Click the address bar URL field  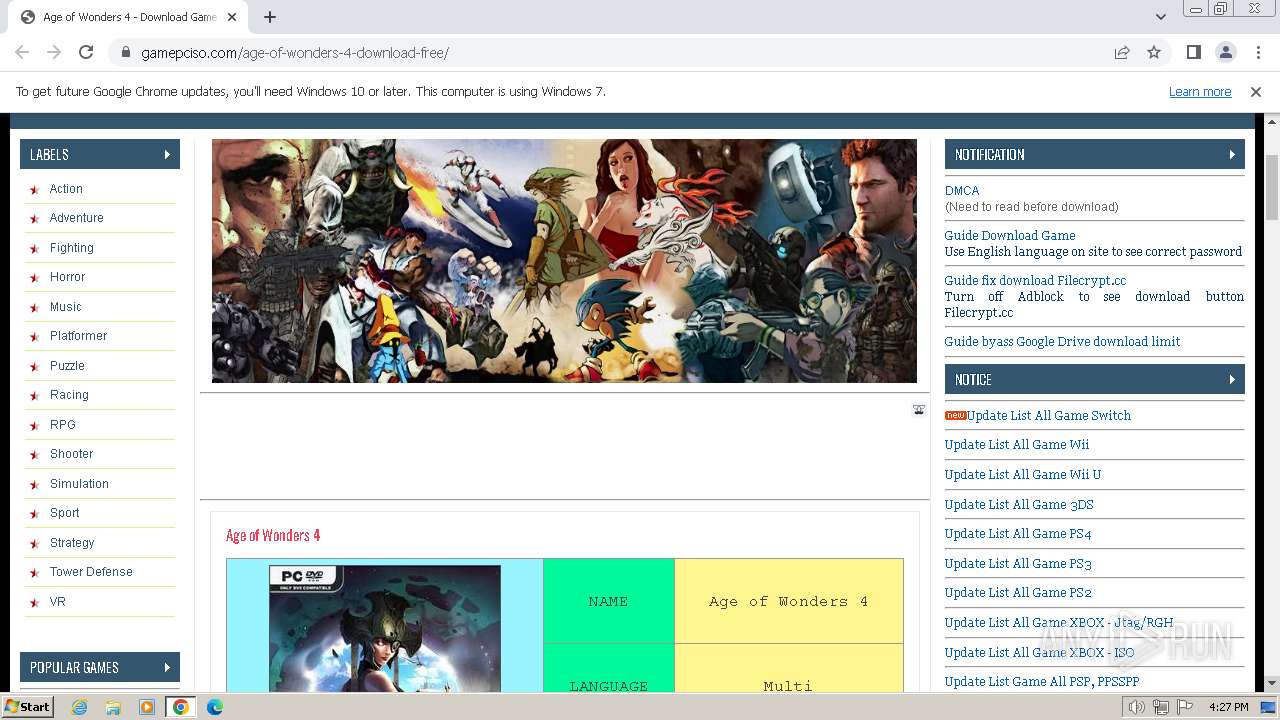pos(620,52)
